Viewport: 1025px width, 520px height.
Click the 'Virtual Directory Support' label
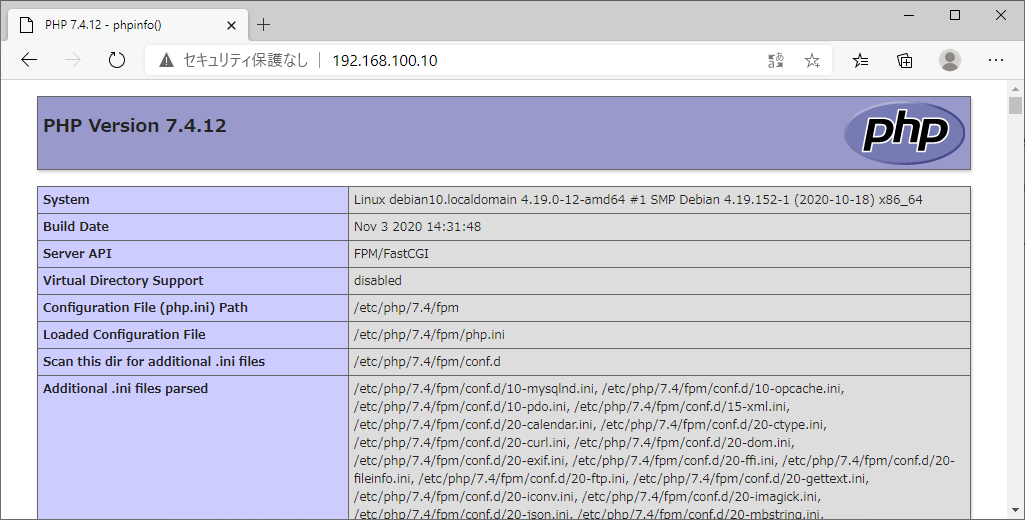tap(123, 281)
